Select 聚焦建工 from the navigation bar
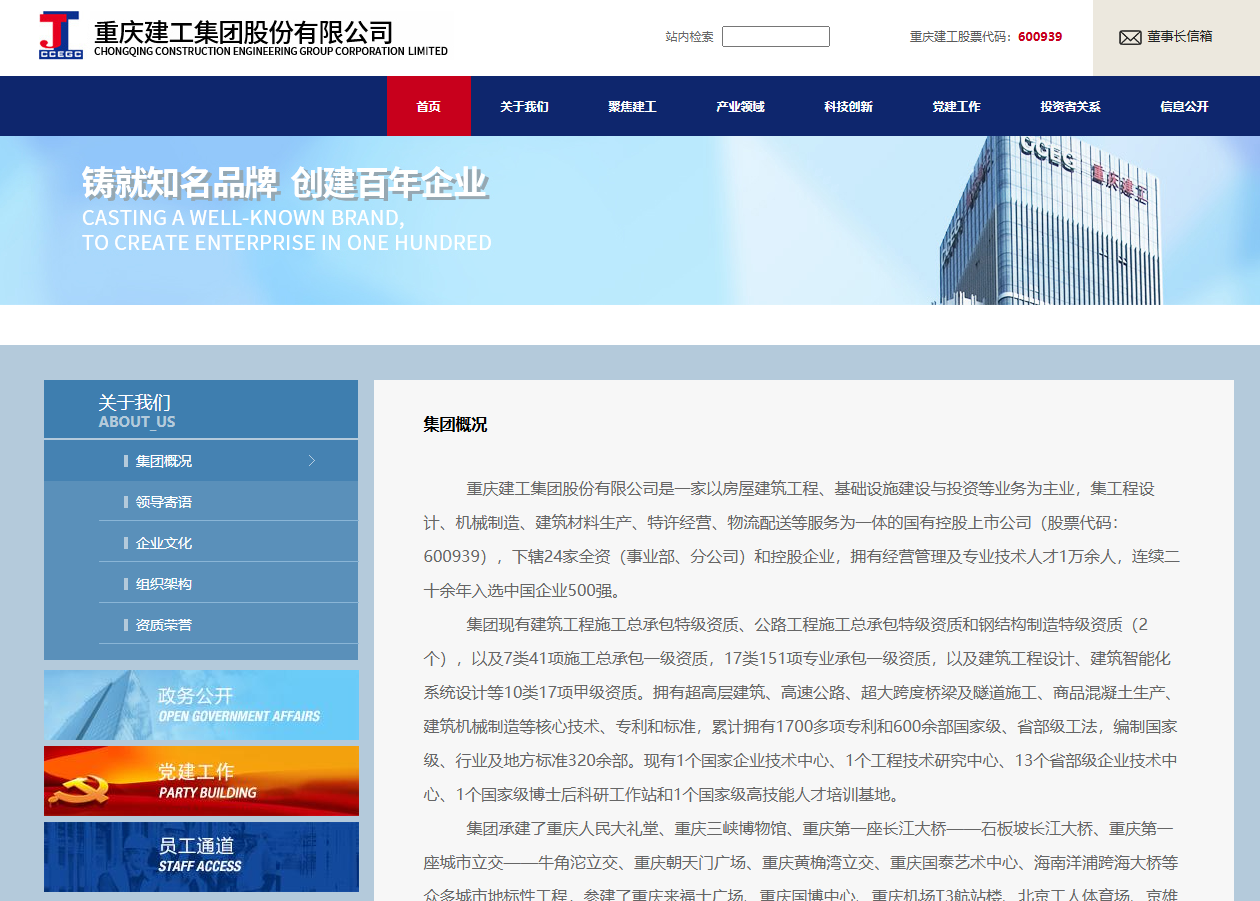Screen dimensions: 1260x901 (x=632, y=106)
